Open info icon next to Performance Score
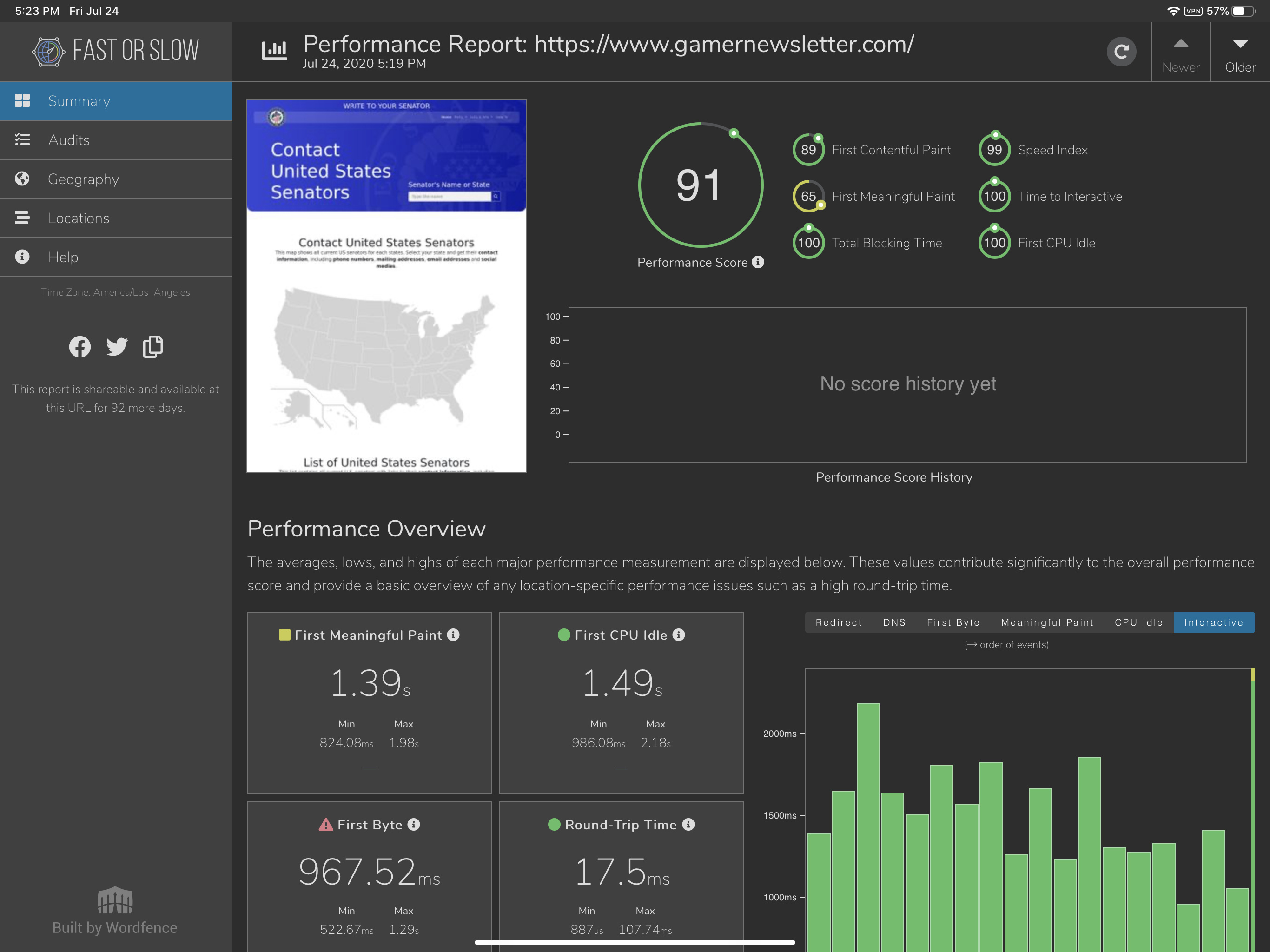Viewport: 1270px width, 952px height. 758,262
